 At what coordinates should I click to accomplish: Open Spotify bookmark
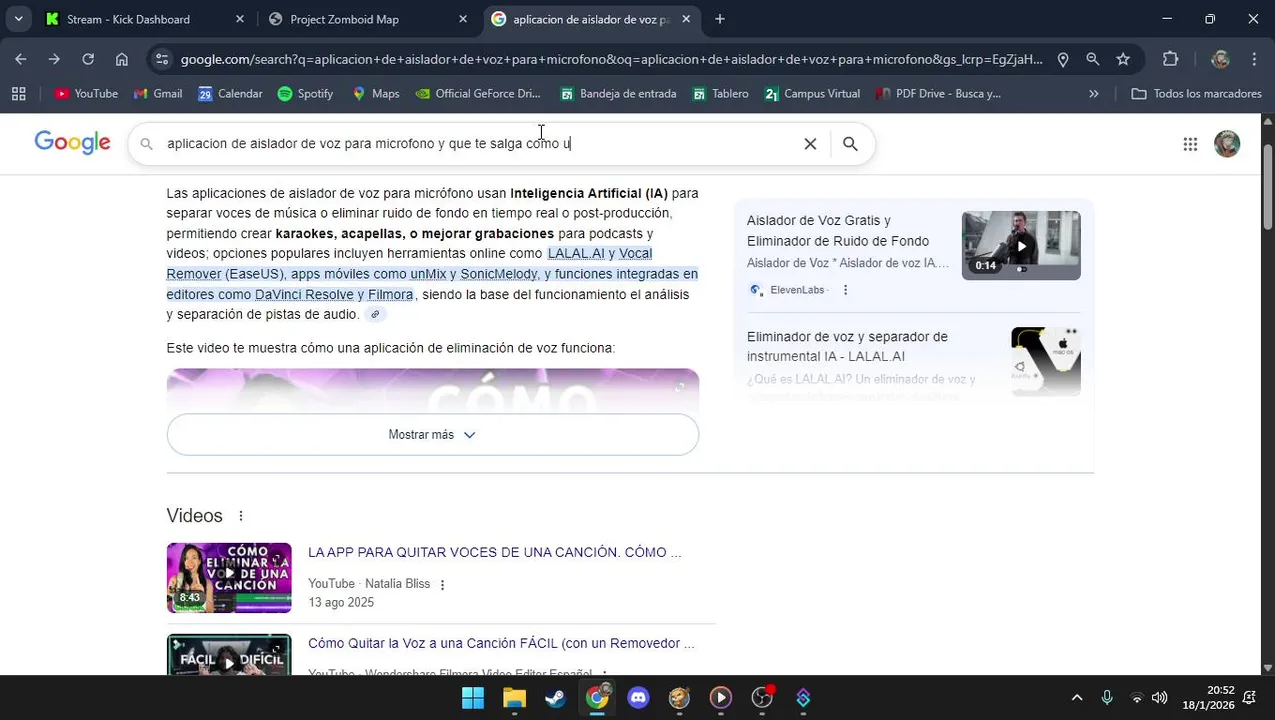click(x=305, y=93)
